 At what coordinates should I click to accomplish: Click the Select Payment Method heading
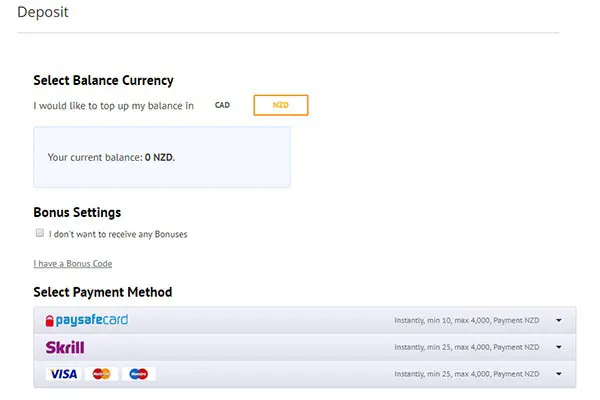pos(102,292)
